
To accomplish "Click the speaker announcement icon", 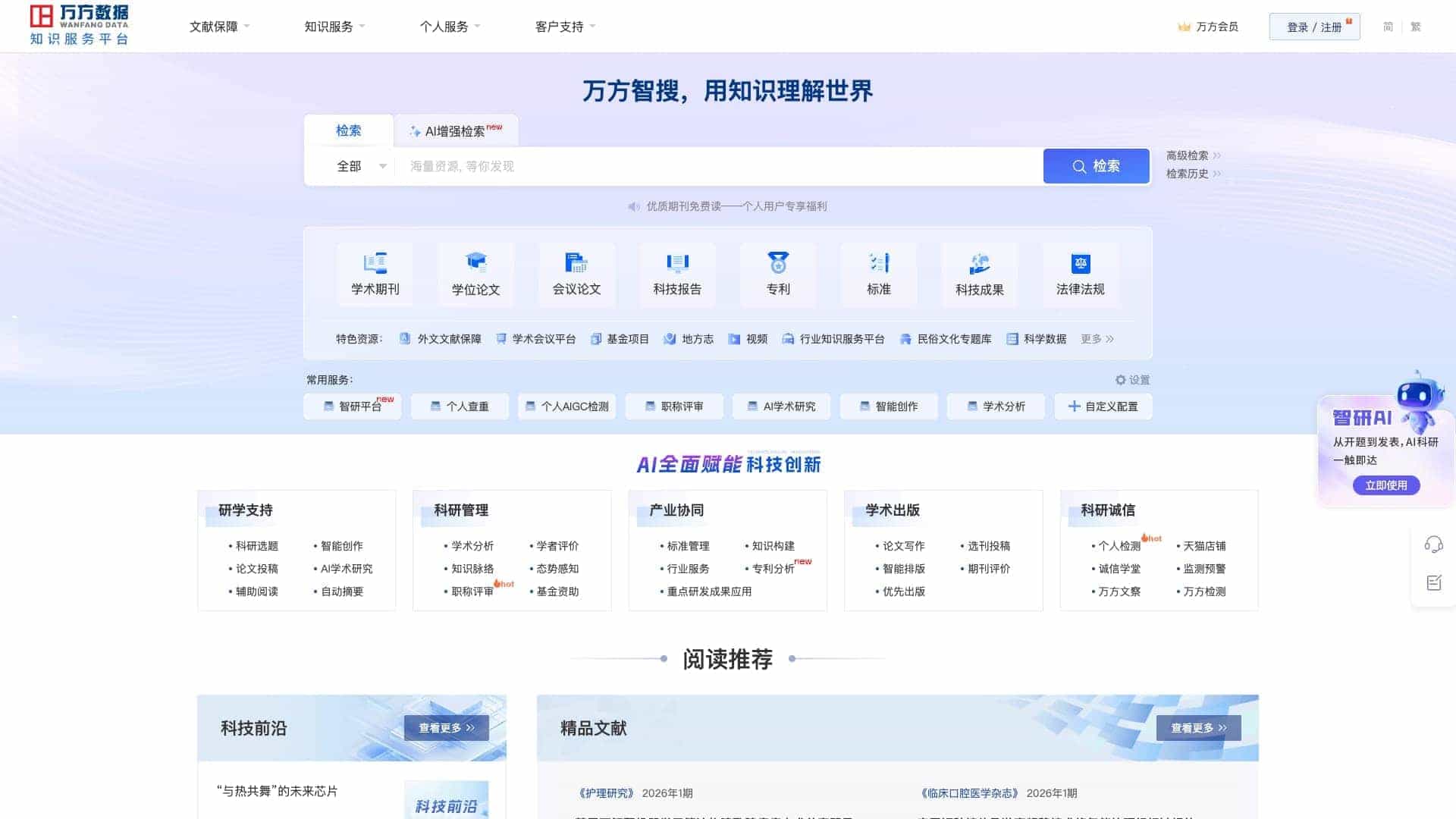I will [634, 206].
